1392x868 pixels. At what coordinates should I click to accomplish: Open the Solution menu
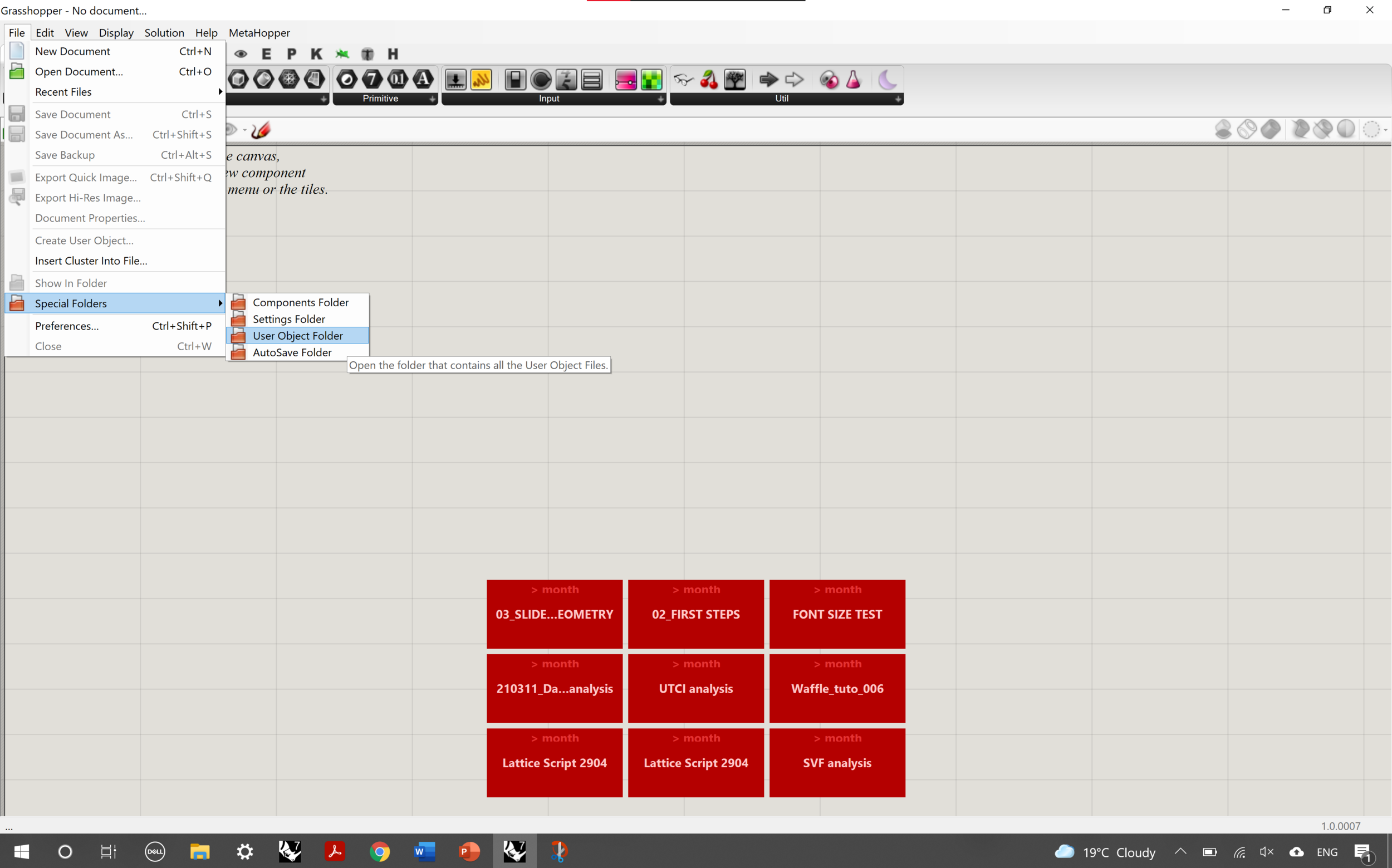point(164,33)
